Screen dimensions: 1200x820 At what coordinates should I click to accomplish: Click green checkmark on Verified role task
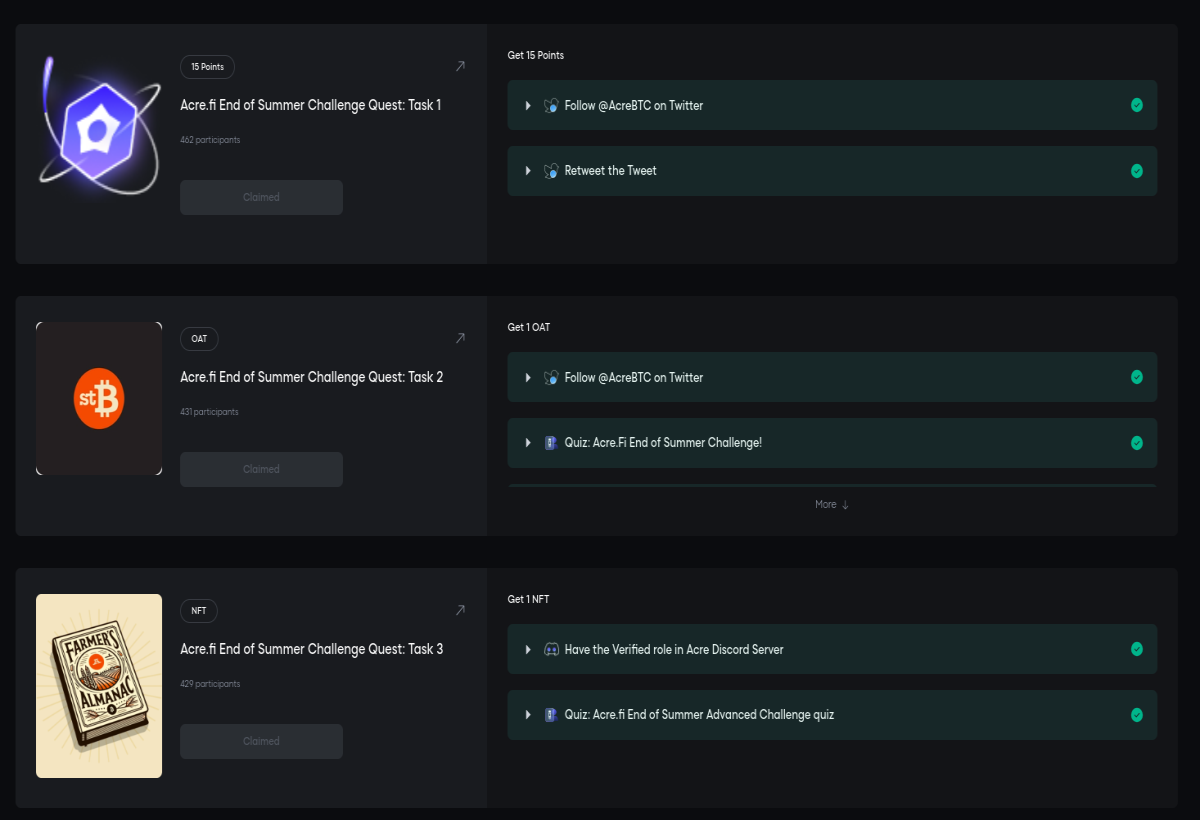point(1137,649)
